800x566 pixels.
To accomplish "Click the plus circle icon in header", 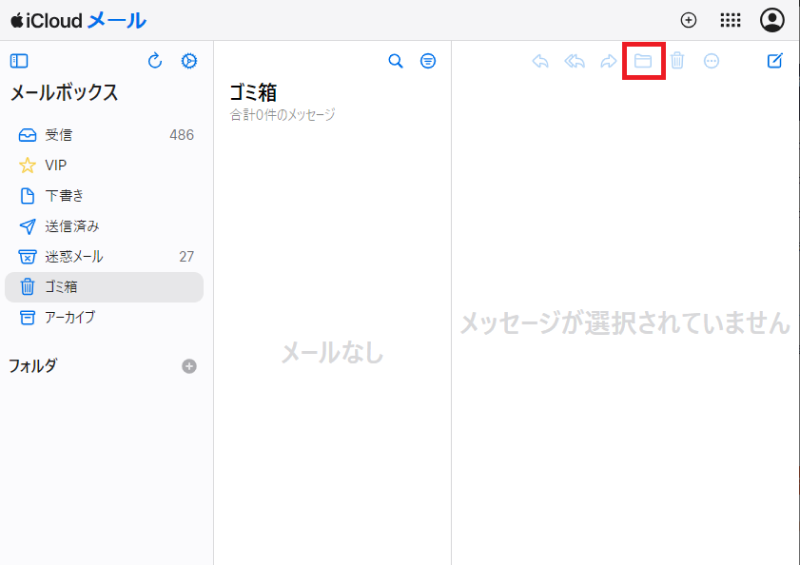I will [689, 20].
